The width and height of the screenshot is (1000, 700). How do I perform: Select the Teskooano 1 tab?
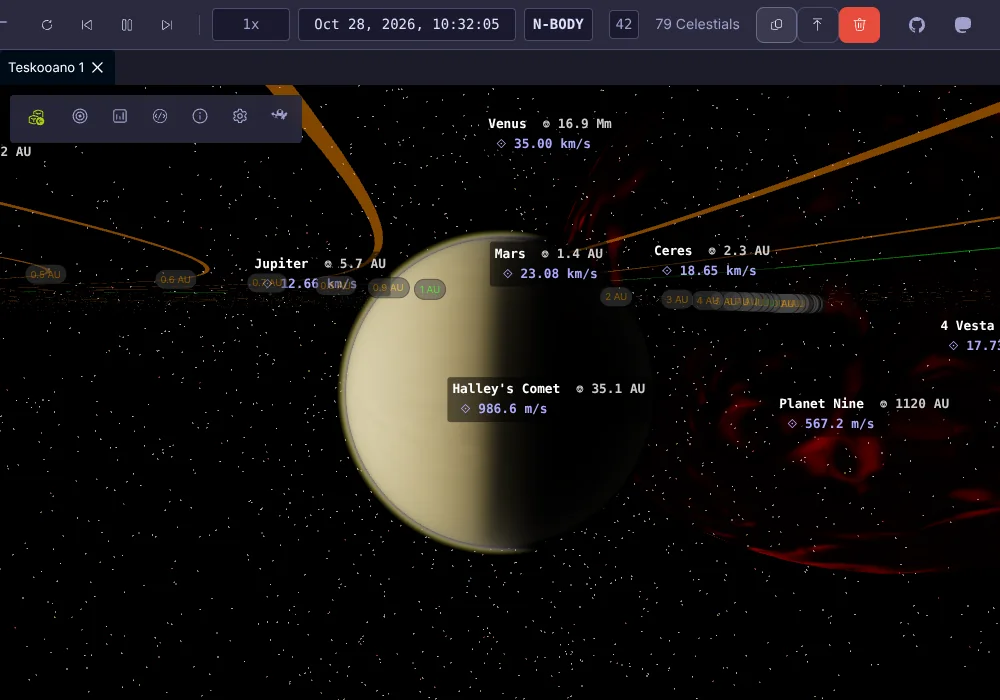tap(46, 68)
